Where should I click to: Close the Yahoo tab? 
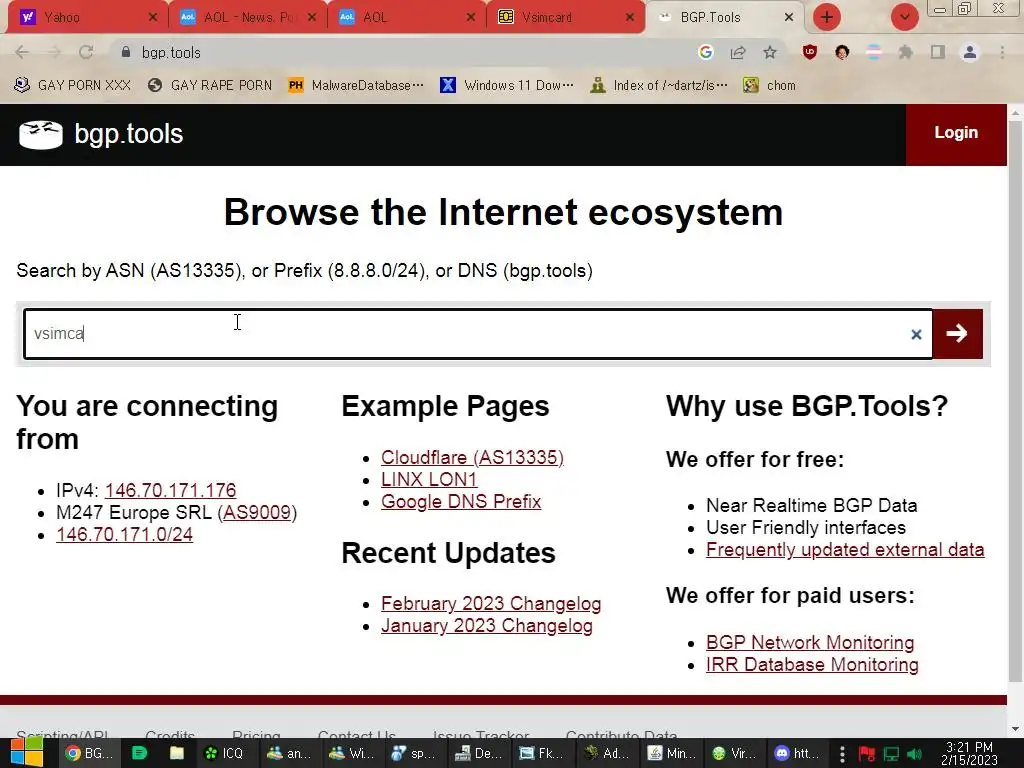click(x=153, y=18)
